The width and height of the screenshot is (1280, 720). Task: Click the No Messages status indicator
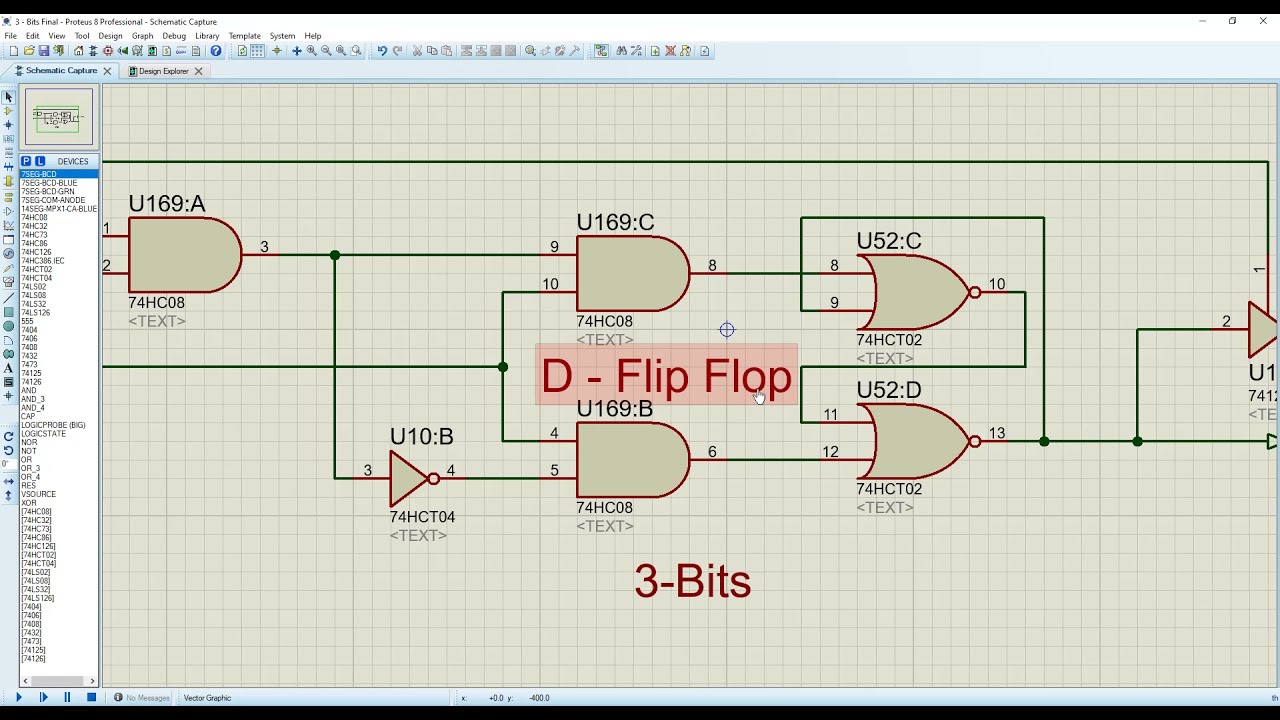(x=141, y=698)
